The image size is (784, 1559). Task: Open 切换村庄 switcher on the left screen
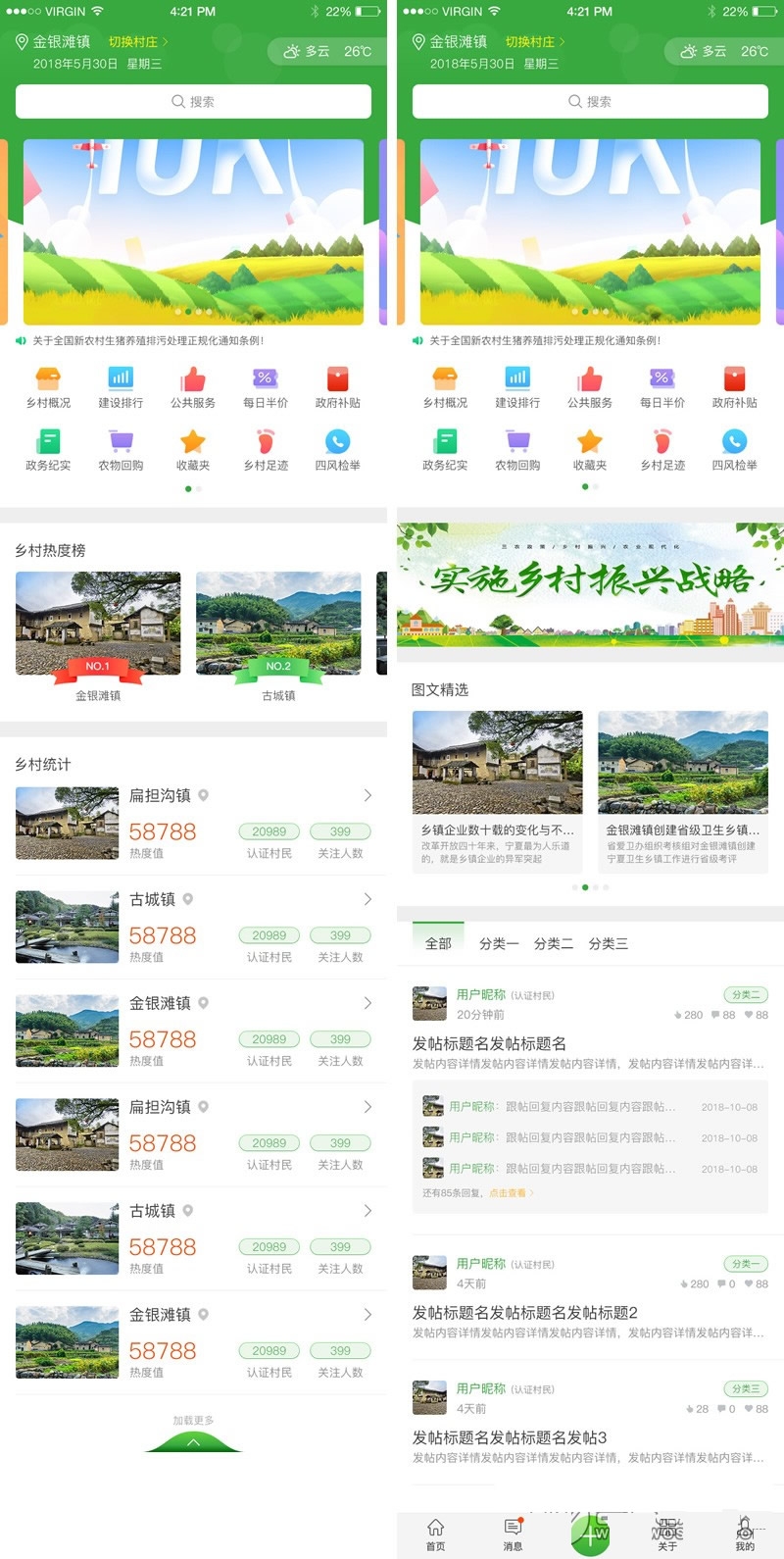point(138,42)
